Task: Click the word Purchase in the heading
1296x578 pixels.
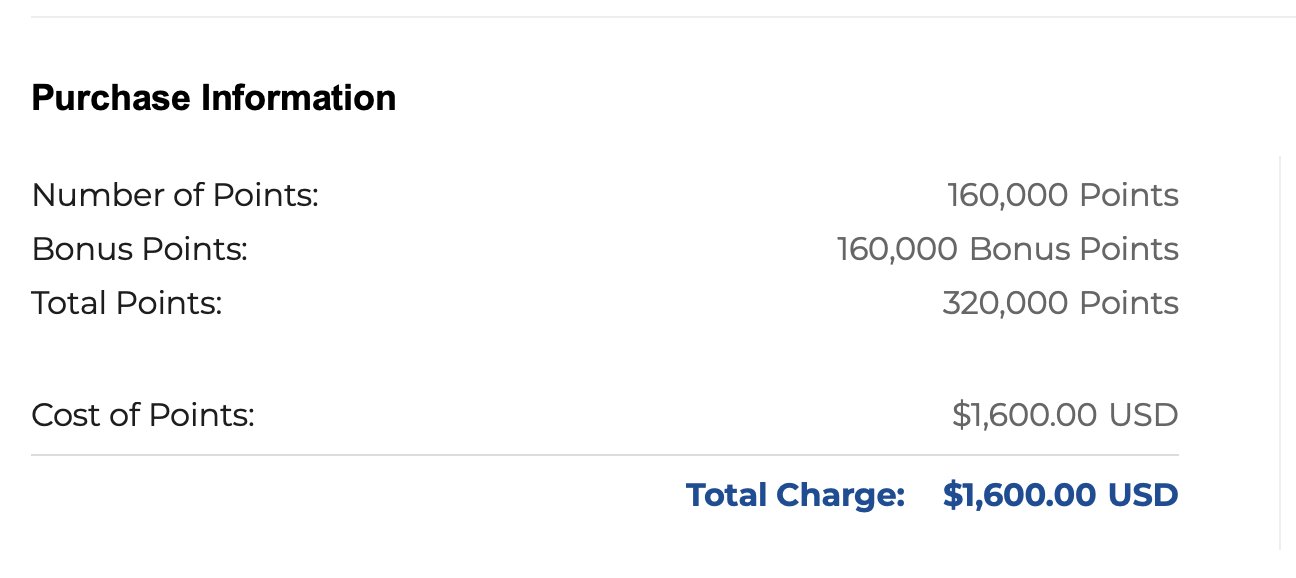Action: coord(112,98)
